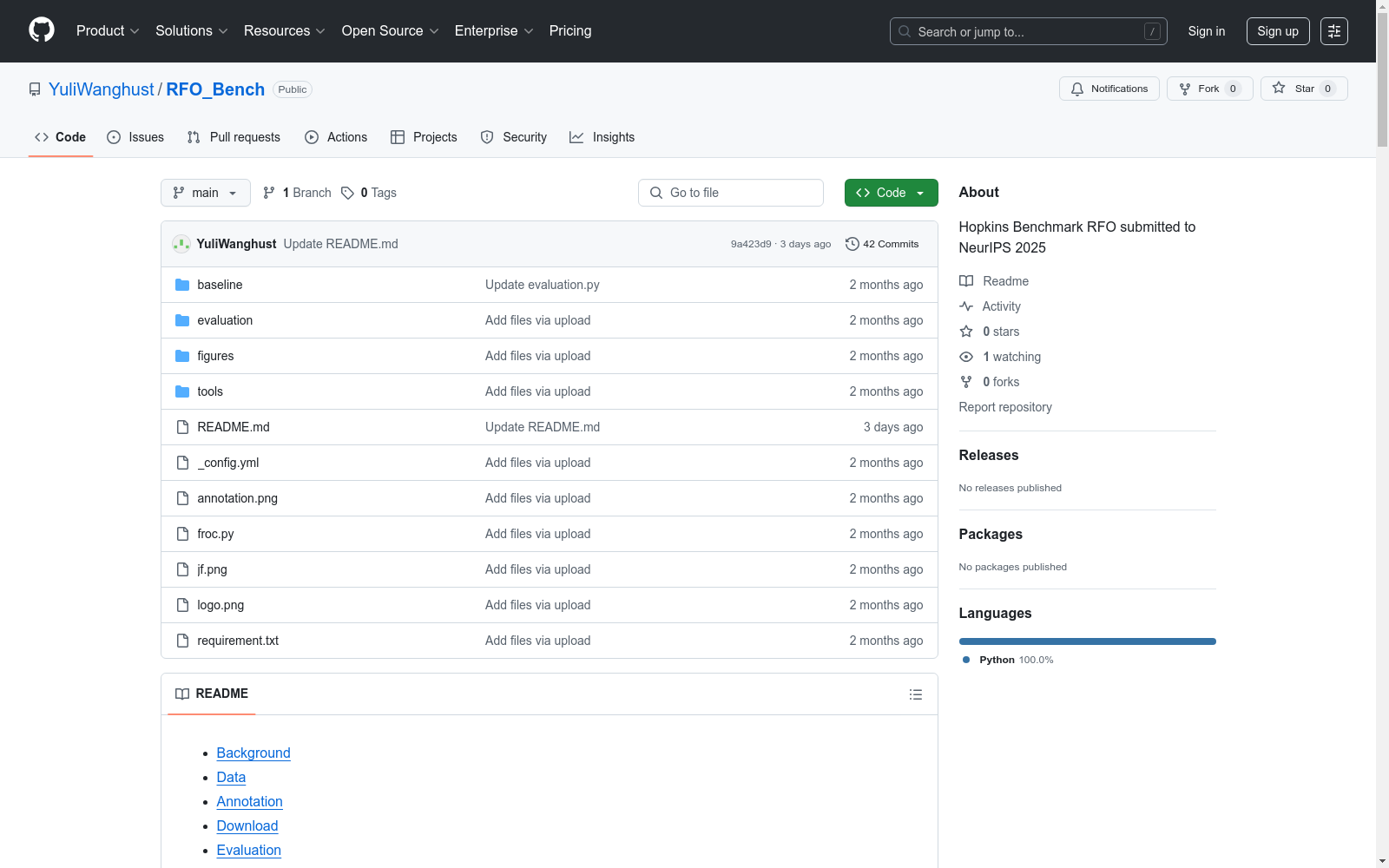Screen dimensions: 1389x868
Task: Open the global navigation menu icon button
Action: point(1334,31)
